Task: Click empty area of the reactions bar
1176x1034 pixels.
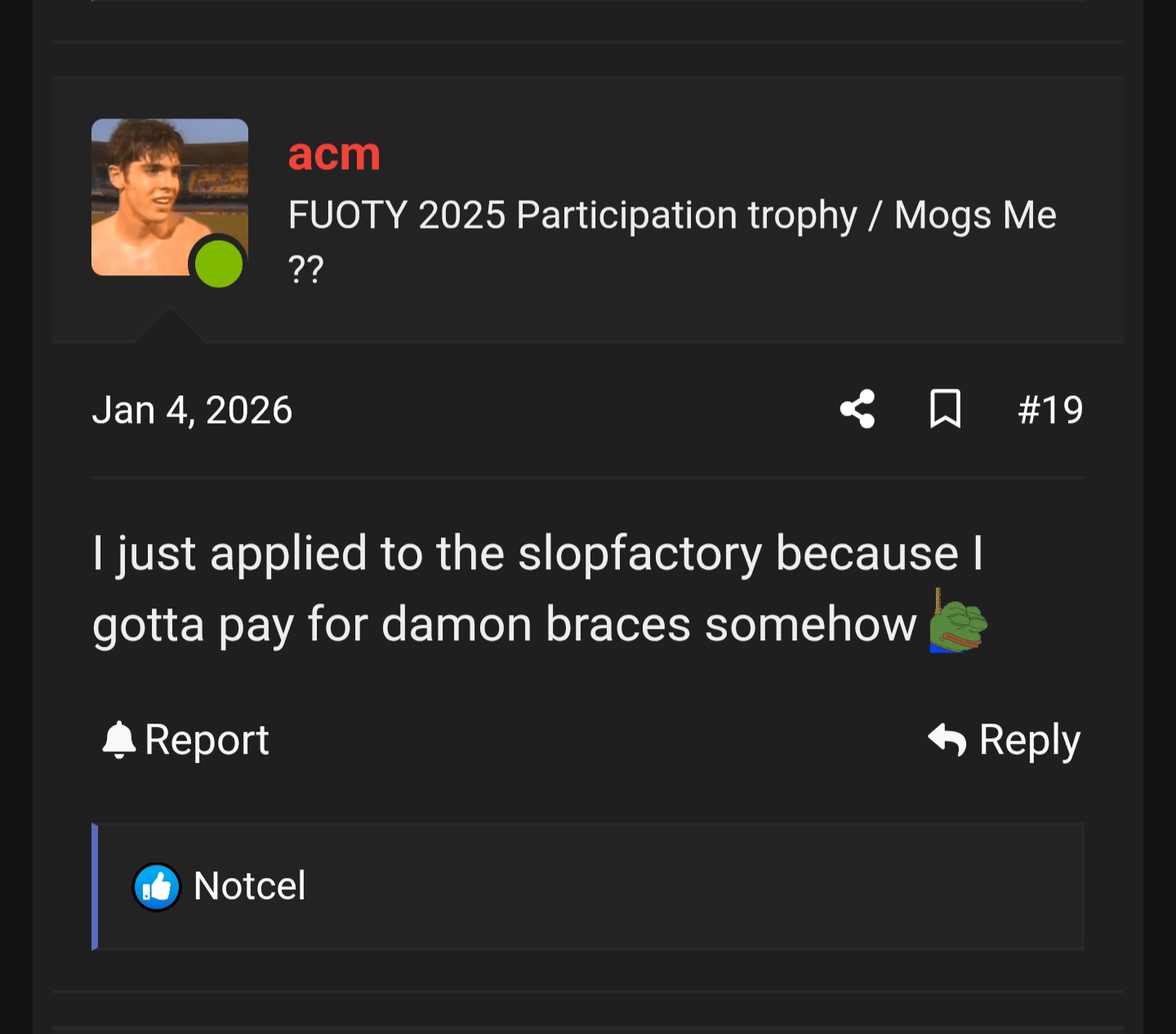Action: click(x=694, y=887)
